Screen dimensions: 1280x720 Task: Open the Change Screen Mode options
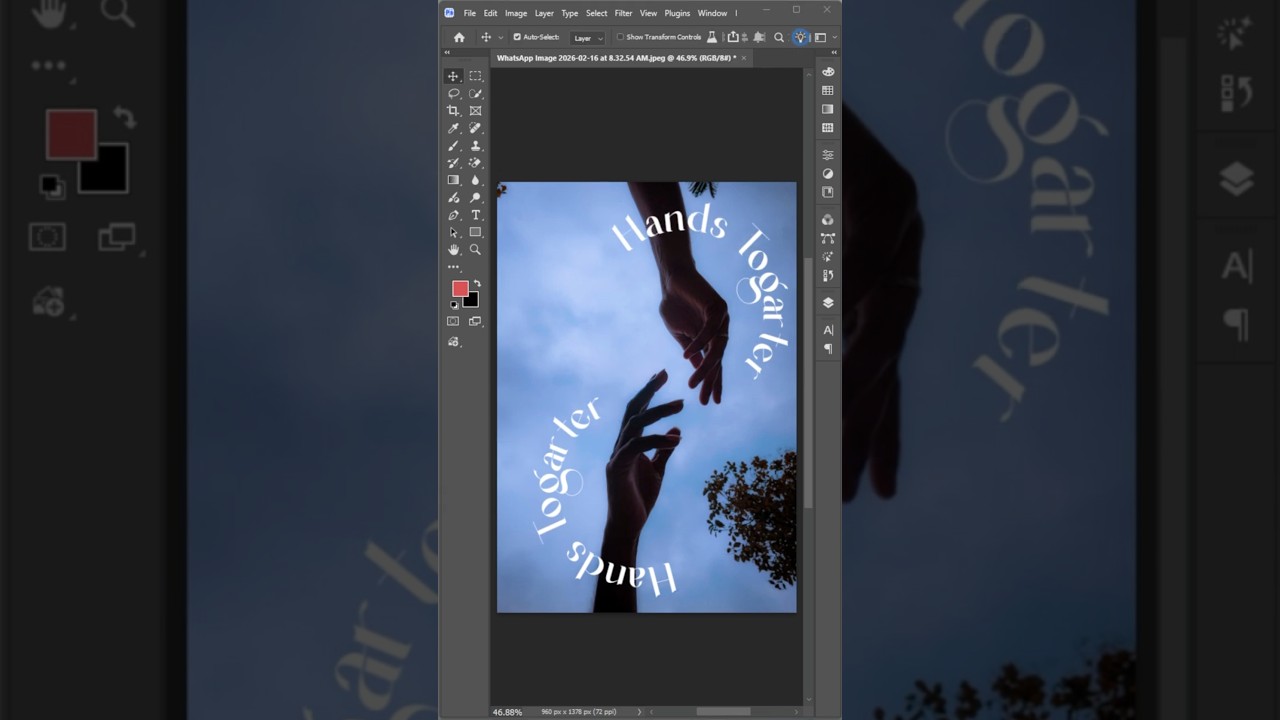click(475, 321)
